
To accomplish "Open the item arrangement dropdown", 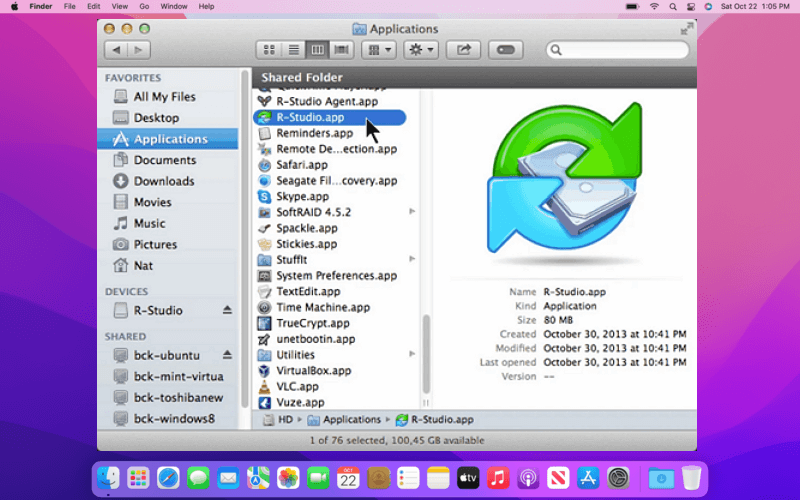I will tap(379, 50).
